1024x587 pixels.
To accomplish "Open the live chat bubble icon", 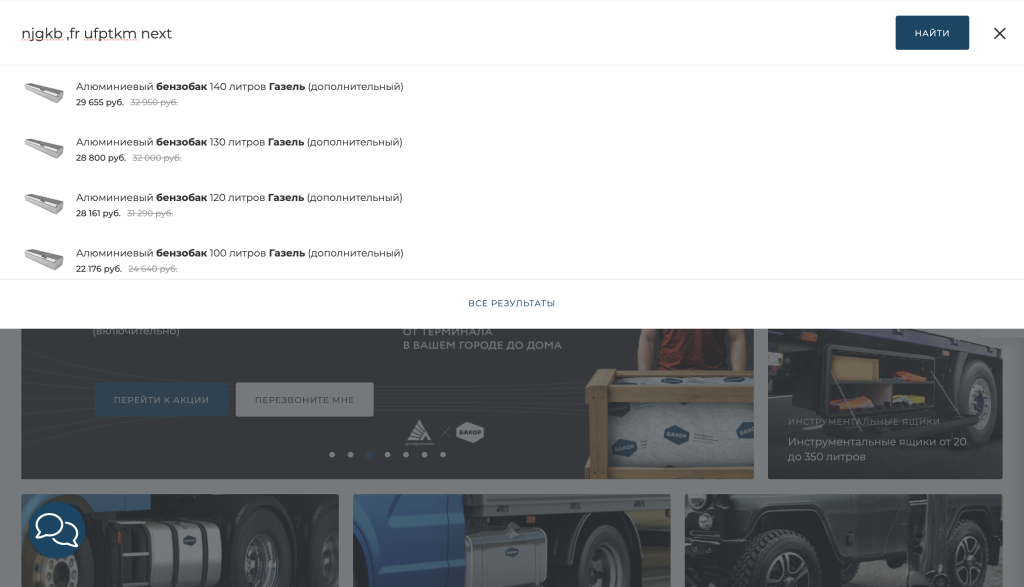I will 56,529.
